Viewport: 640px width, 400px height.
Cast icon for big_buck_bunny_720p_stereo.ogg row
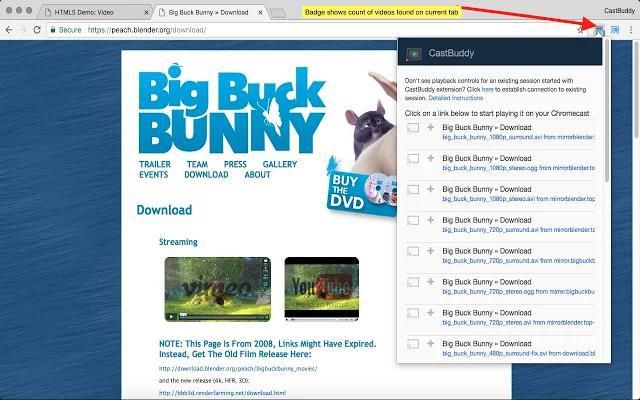pos(413,282)
